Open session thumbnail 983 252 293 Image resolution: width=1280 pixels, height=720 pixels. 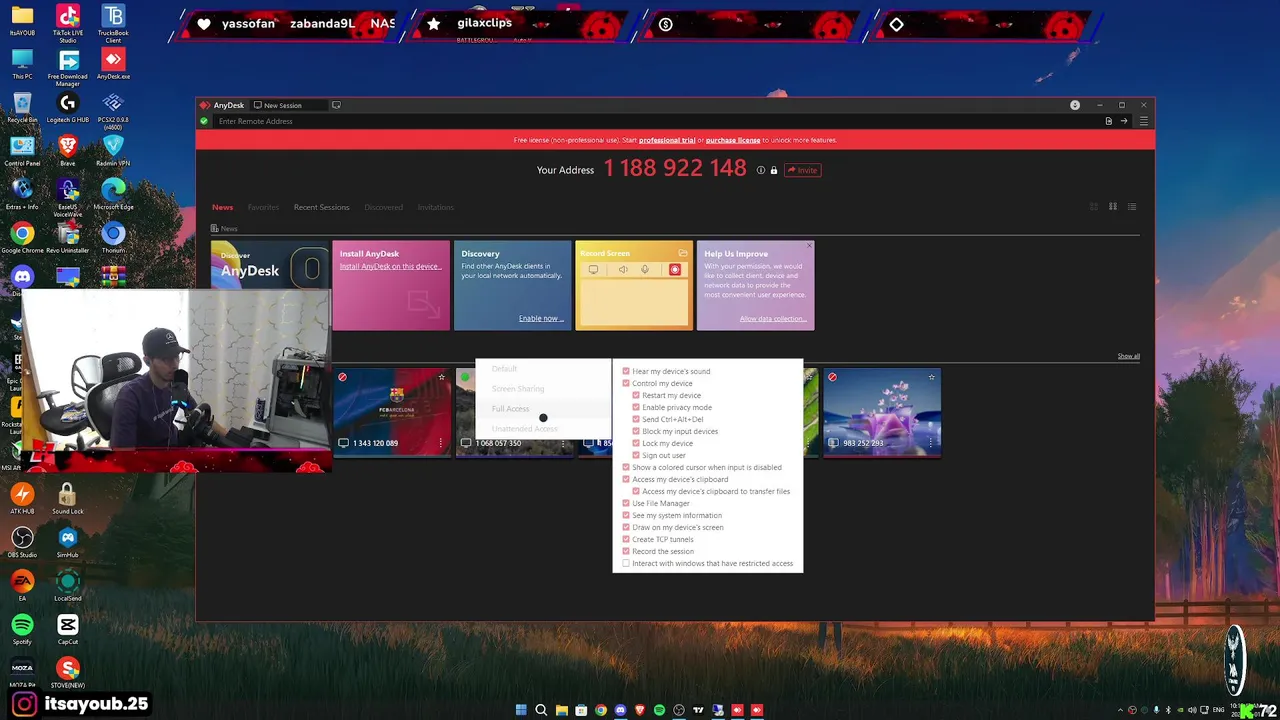[882, 412]
